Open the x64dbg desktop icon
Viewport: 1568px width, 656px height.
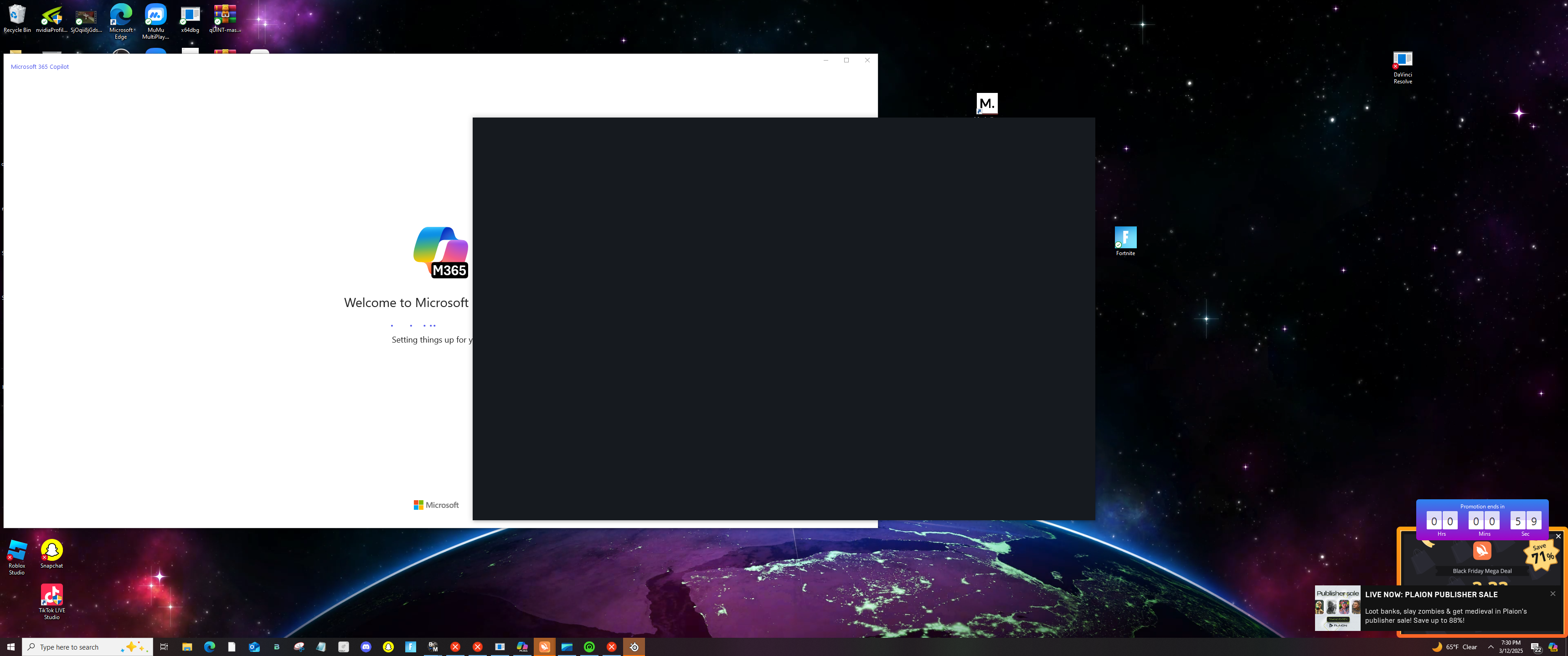pyautogui.click(x=190, y=19)
